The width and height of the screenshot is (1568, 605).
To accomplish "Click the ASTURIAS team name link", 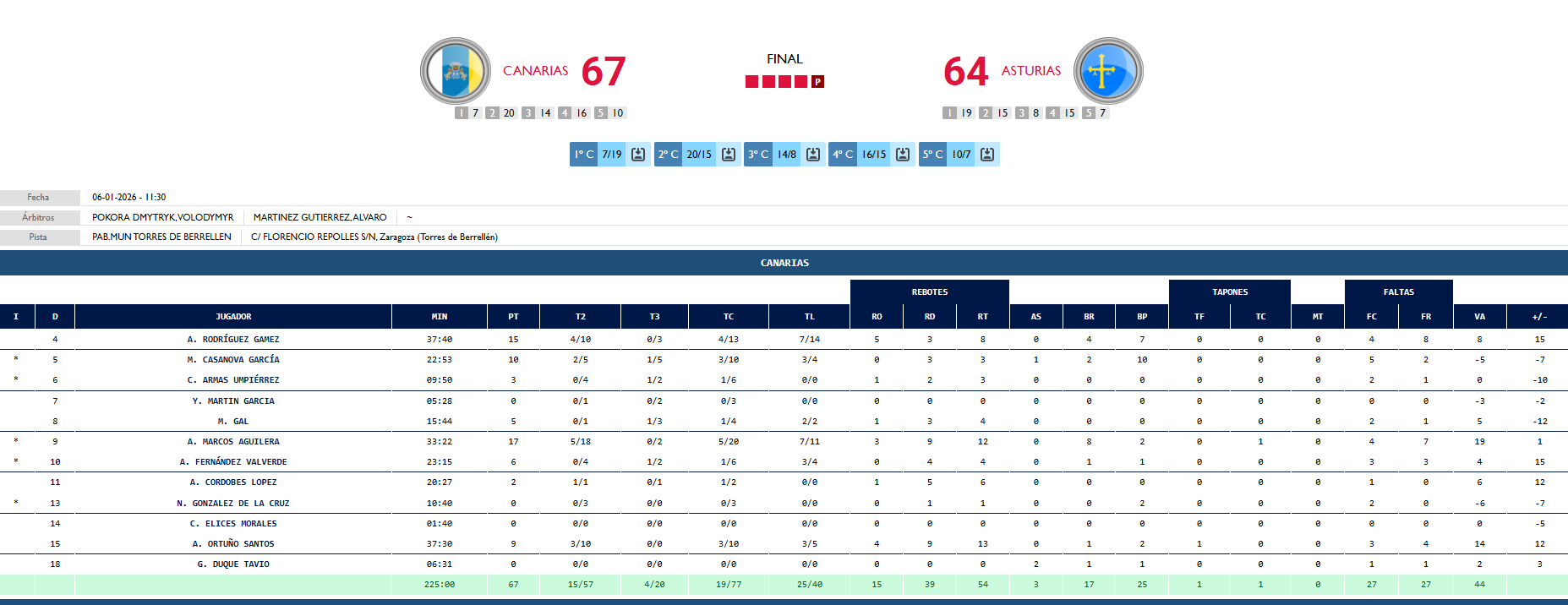I will point(1030,71).
